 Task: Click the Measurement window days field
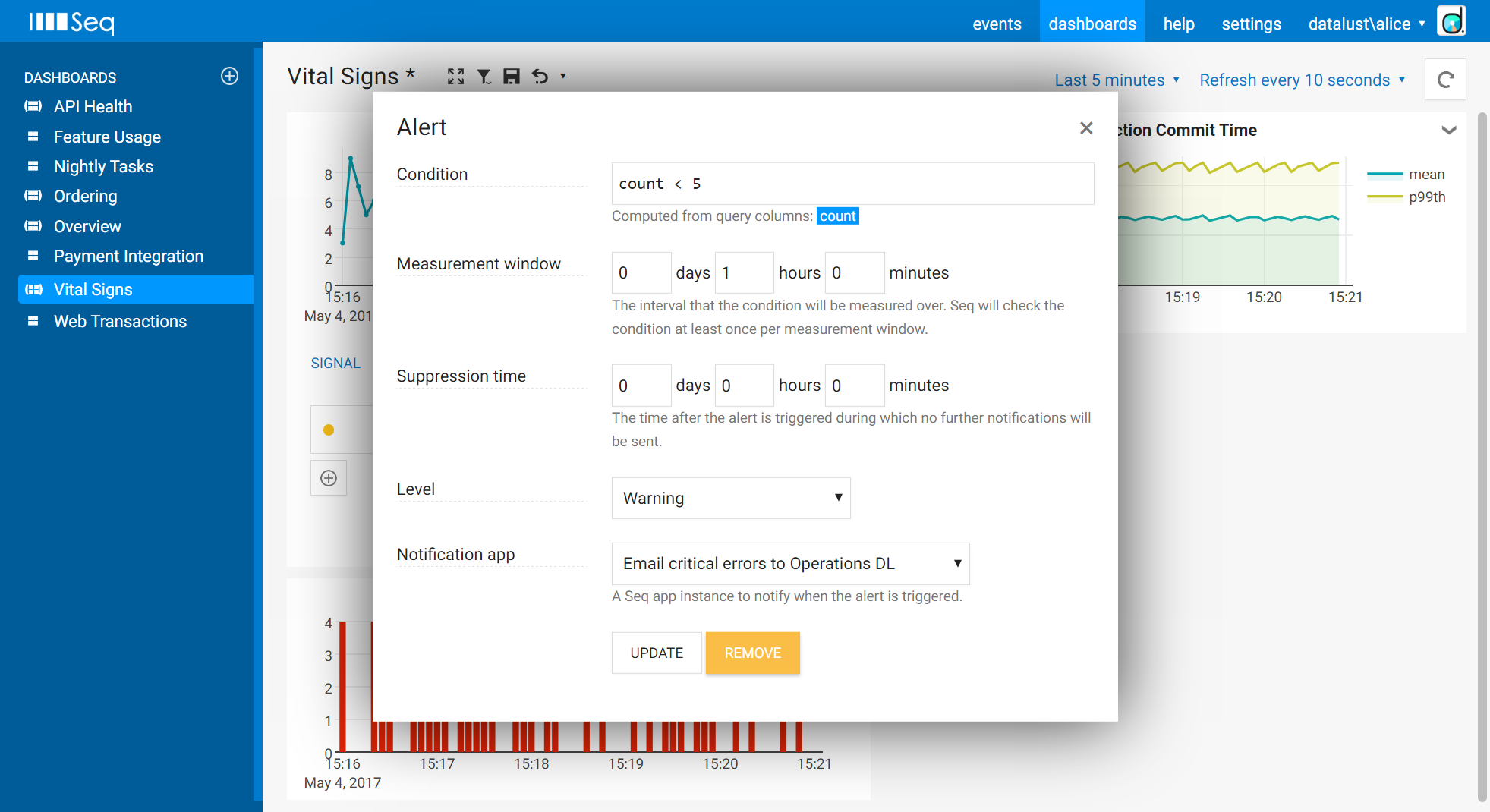point(641,272)
